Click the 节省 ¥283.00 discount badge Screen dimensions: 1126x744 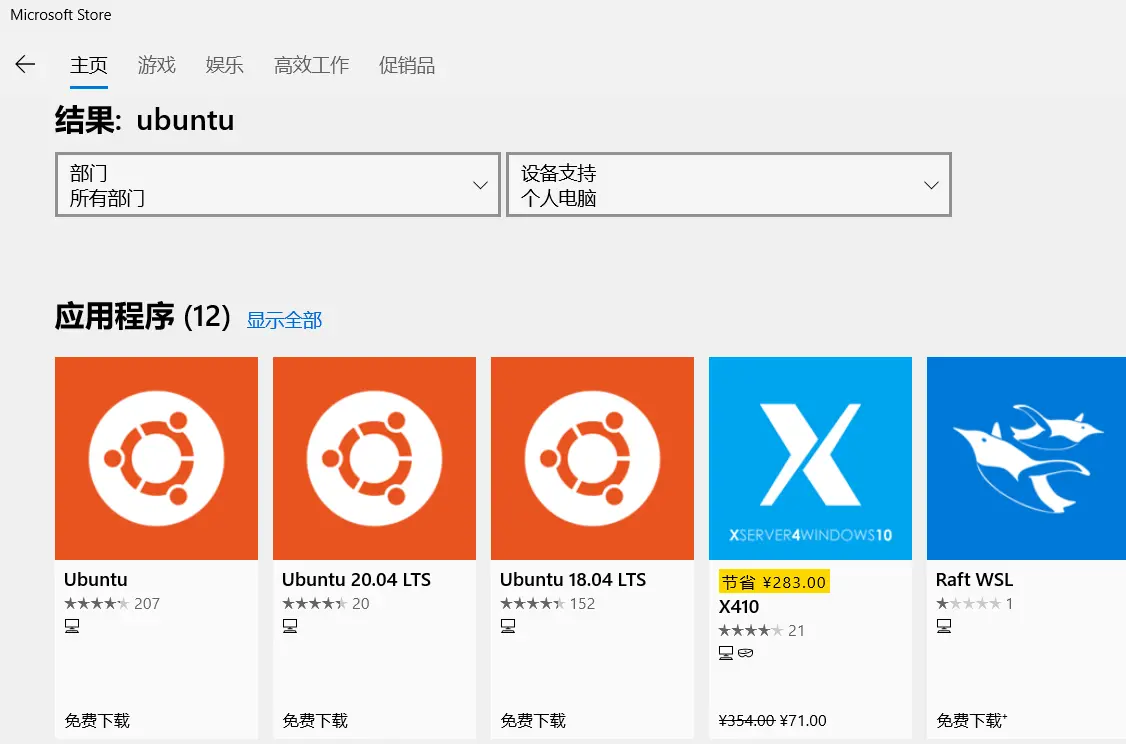click(774, 582)
